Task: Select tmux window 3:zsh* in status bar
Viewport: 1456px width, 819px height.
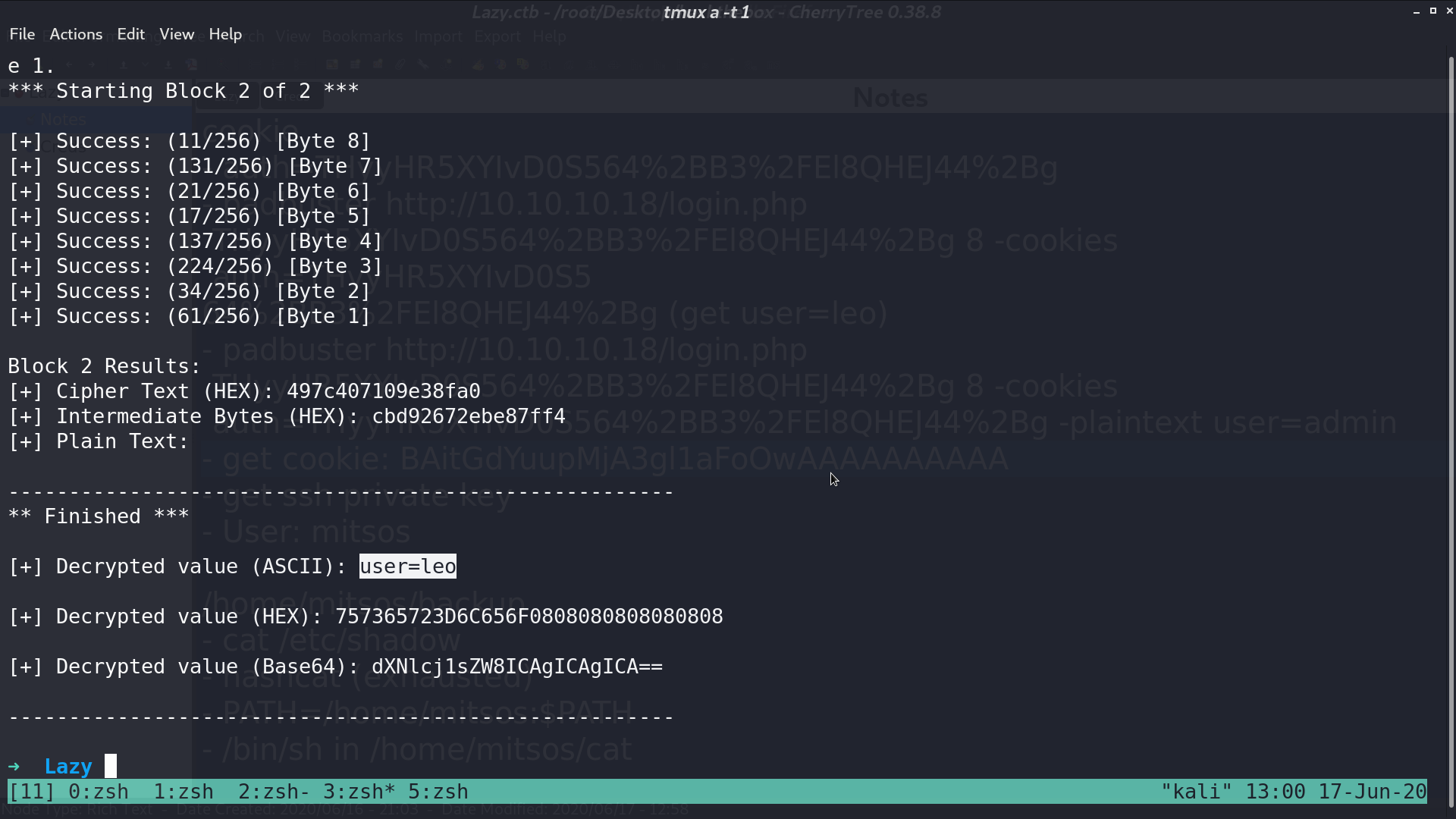Action: [359, 792]
